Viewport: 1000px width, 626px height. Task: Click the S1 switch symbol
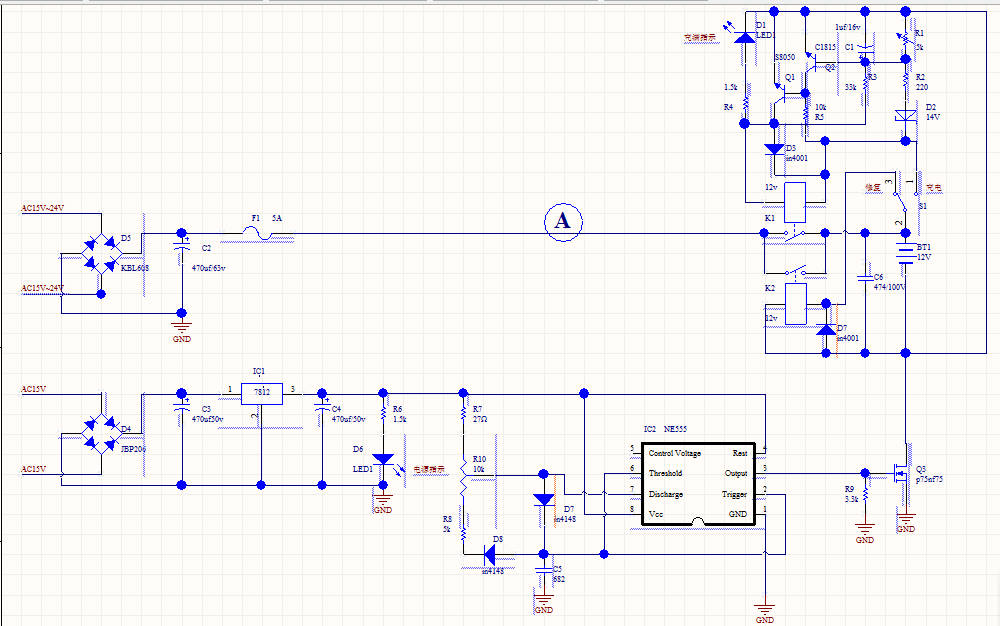903,198
